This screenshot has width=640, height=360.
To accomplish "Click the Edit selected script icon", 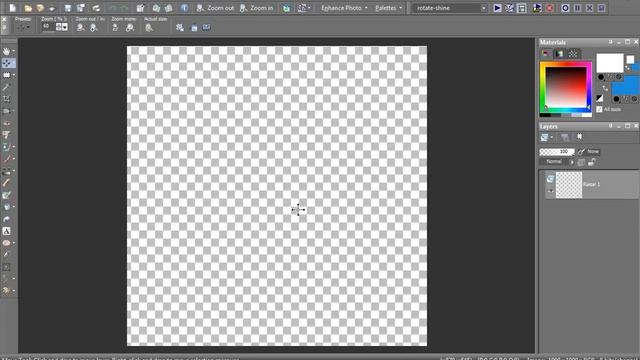I will click(x=509, y=8).
